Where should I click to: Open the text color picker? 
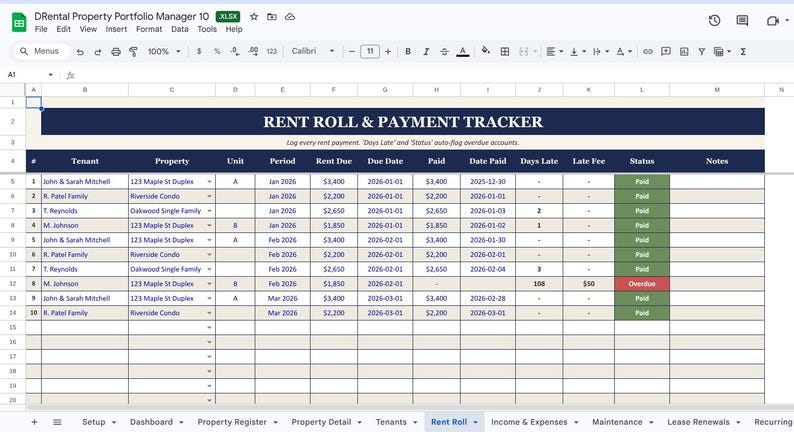pos(462,52)
